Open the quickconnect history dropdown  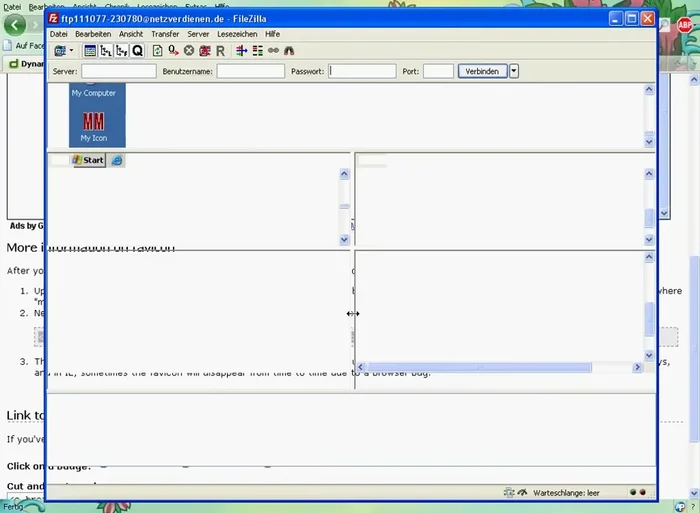tap(514, 71)
